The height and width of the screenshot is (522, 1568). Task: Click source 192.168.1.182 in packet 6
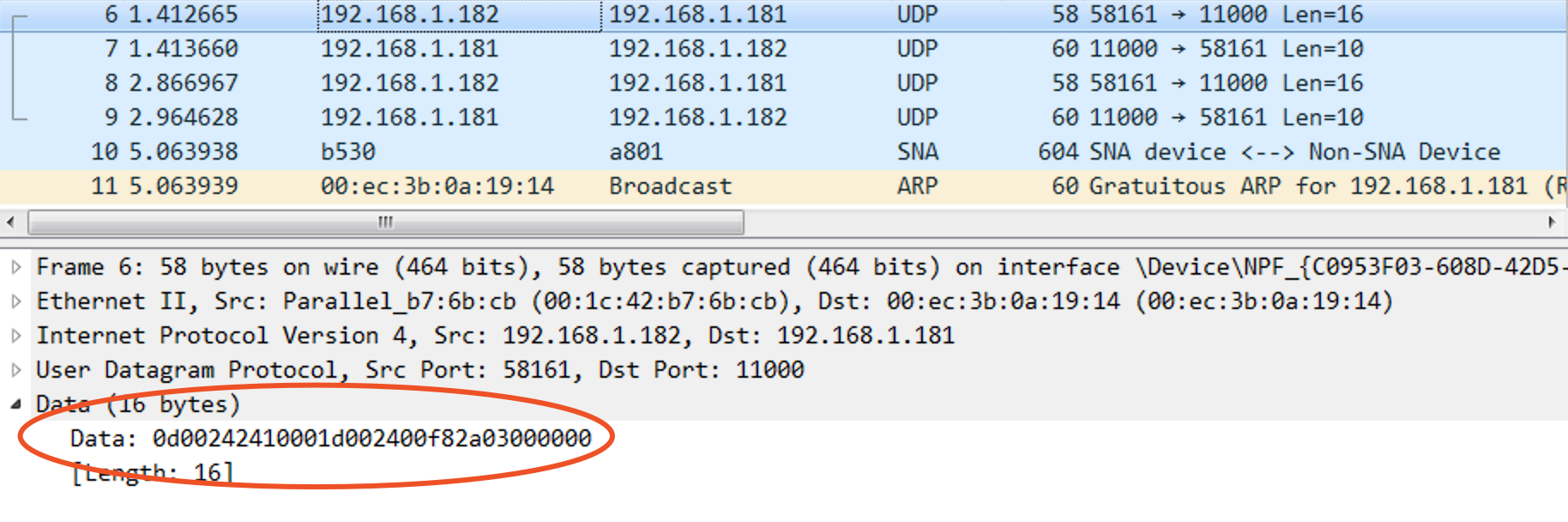pyautogui.click(x=409, y=15)
